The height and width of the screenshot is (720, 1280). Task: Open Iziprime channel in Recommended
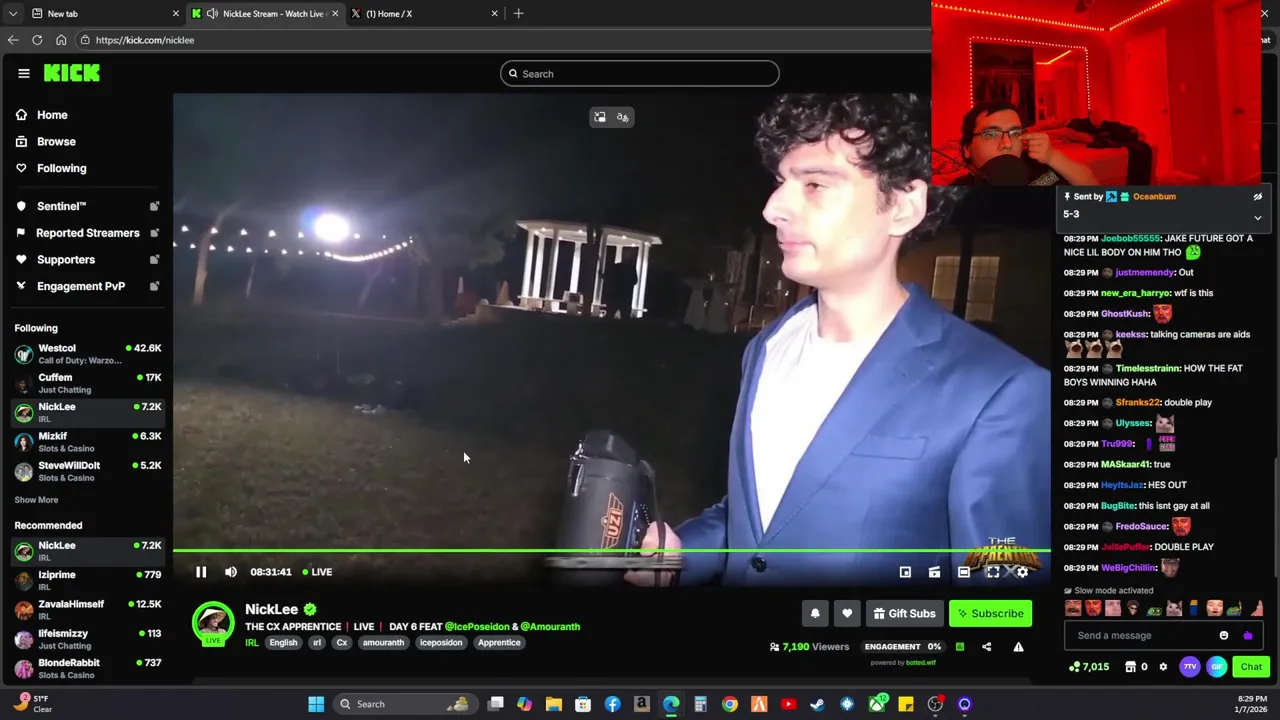87,580
